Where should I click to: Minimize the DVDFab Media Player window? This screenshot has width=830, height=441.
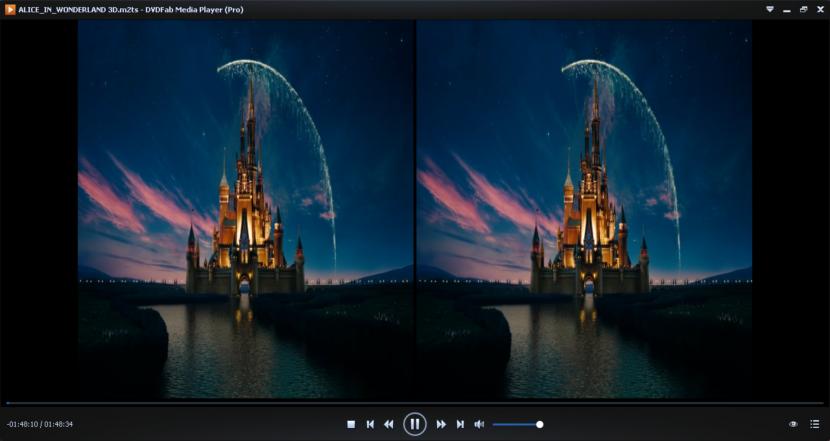tap(786, 9)
